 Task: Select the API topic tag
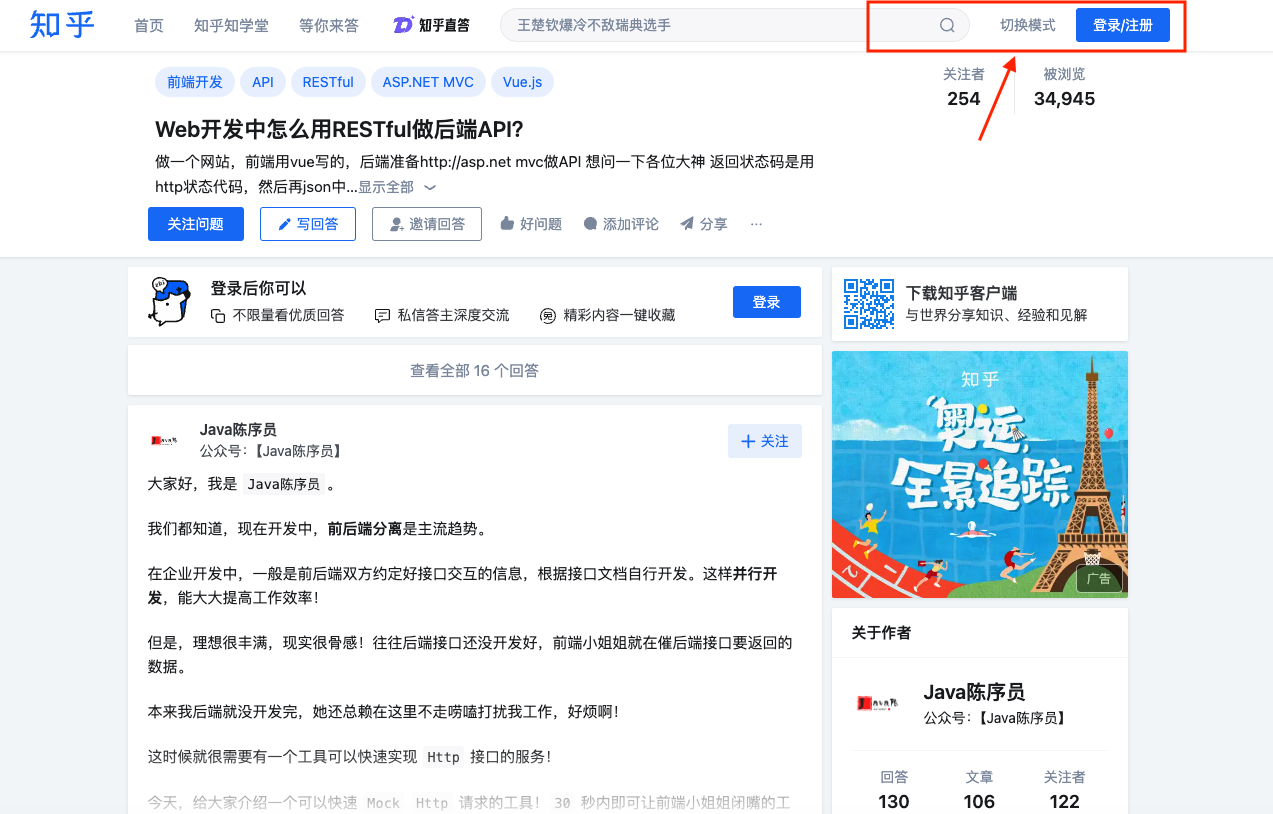(x=263, y=82)
